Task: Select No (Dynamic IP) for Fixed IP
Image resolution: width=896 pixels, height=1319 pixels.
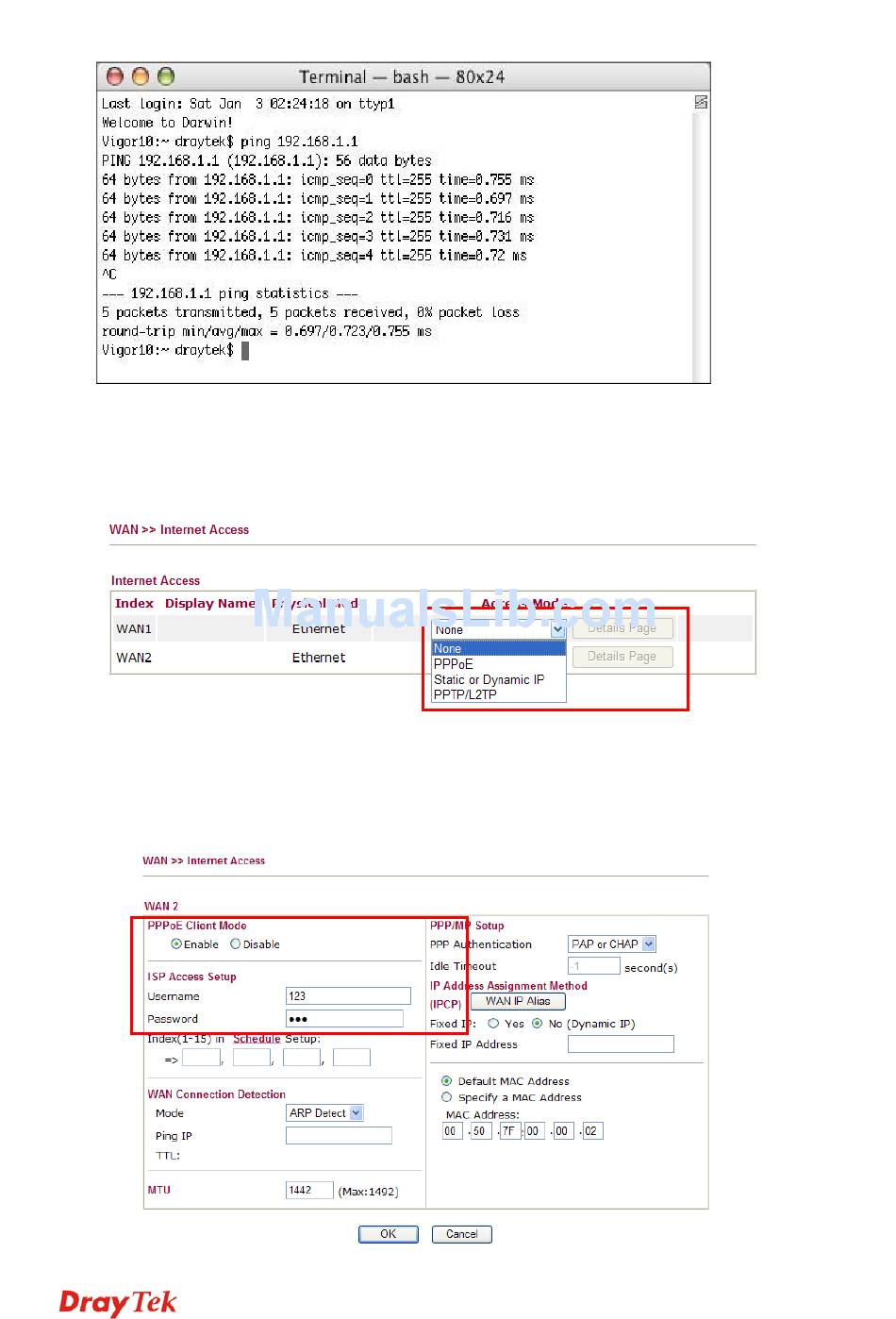Action: 538,1024
